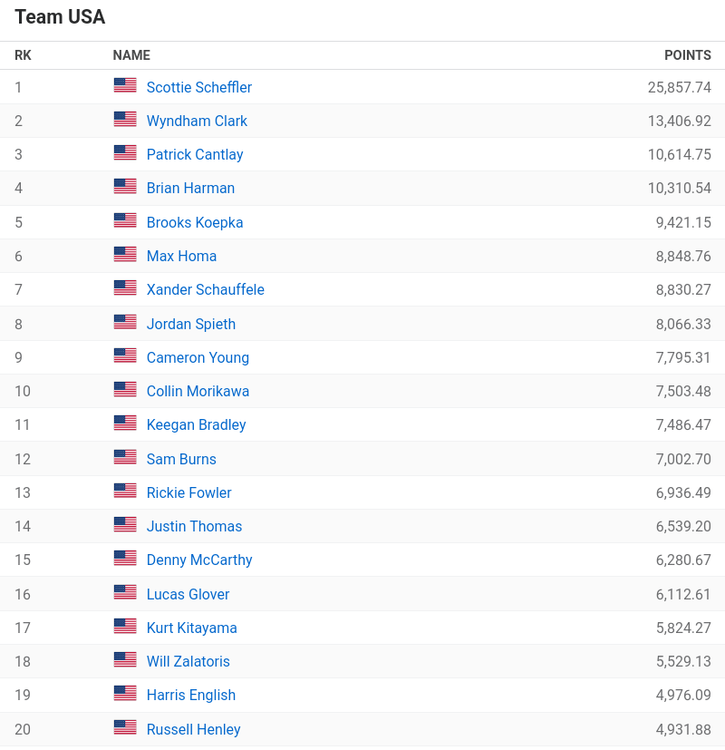This screenshot has width=725, height=750.
Task: Click the USA flag next to Justin Thomas
Action: 125,525
